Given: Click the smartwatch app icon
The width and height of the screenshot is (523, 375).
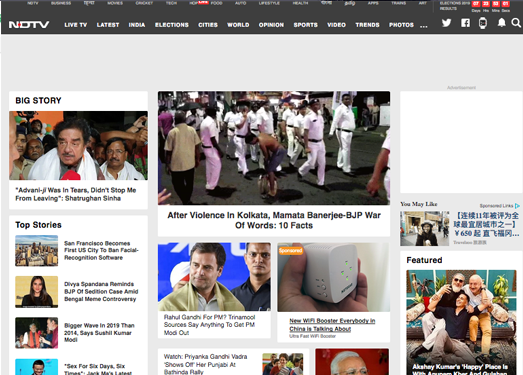Looking at the screenshot, I should click(x=482, y=23).
